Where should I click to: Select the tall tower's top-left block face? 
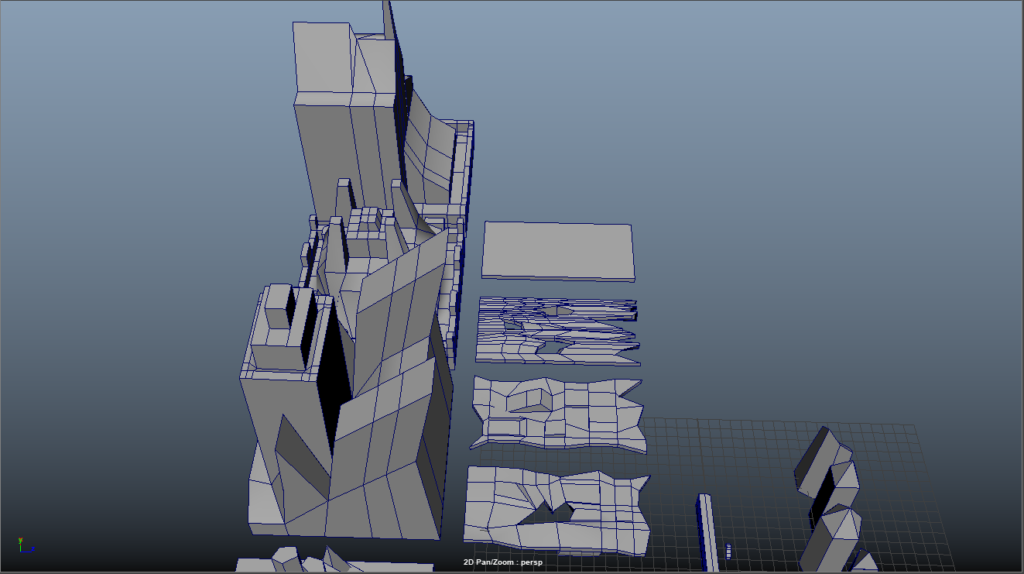click(x=322, y=60)
